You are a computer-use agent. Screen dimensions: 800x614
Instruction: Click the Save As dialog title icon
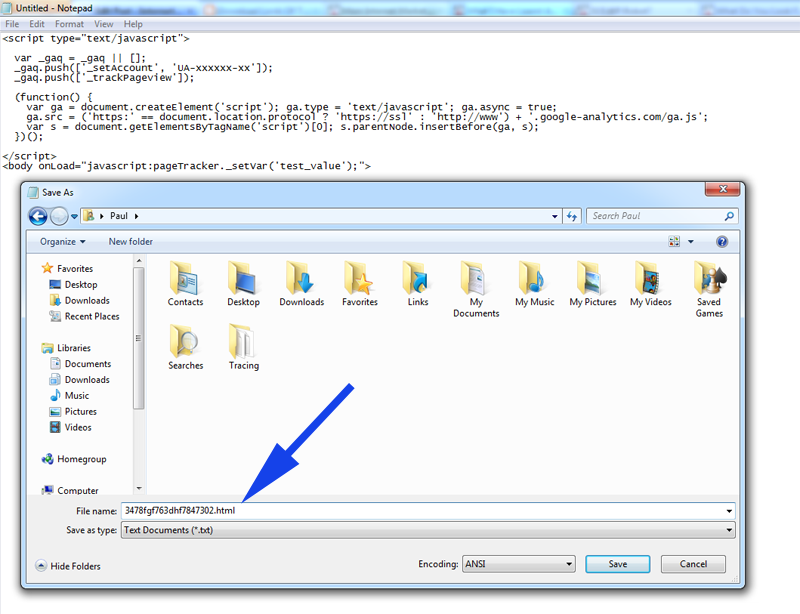pos(33,192)
